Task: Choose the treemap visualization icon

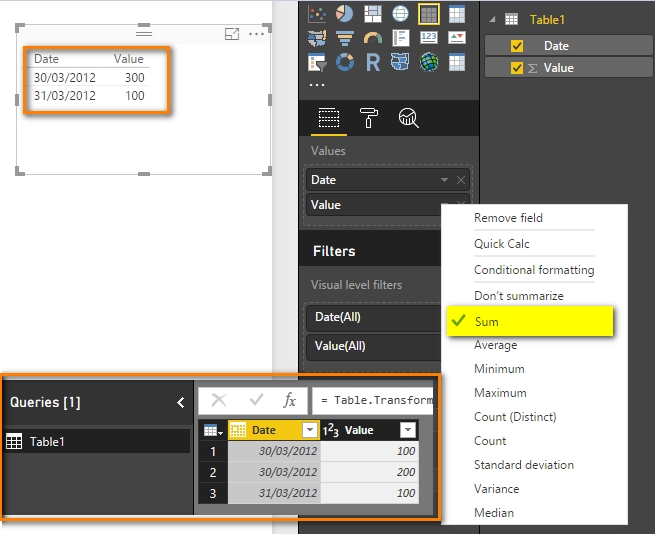Action: click(373, 14)
